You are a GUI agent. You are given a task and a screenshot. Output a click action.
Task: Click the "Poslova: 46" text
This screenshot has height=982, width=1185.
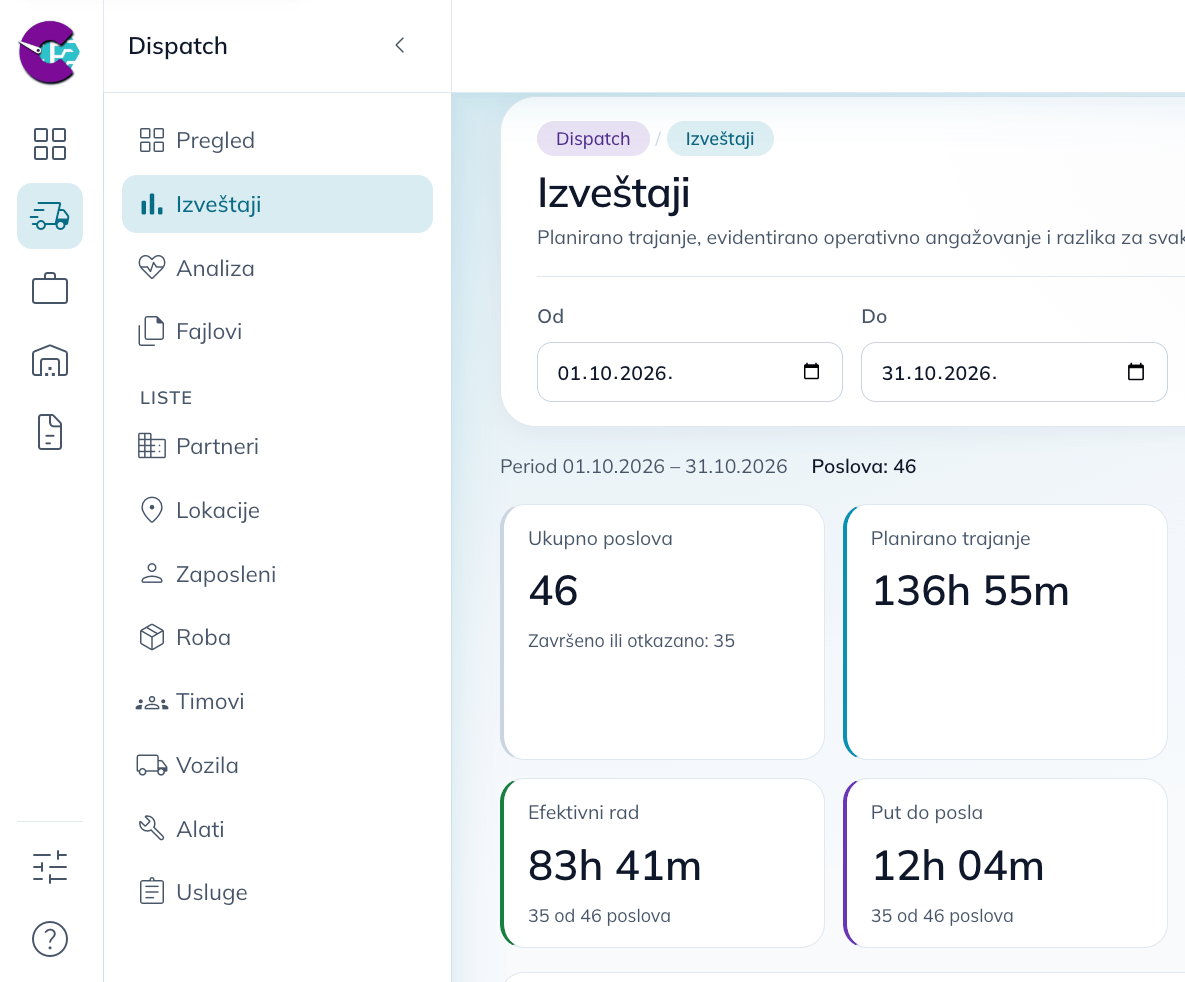[864, 466]
